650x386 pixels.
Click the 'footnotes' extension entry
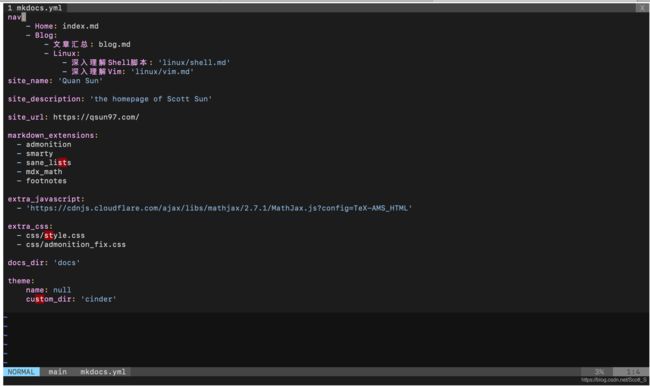point(46,181)
